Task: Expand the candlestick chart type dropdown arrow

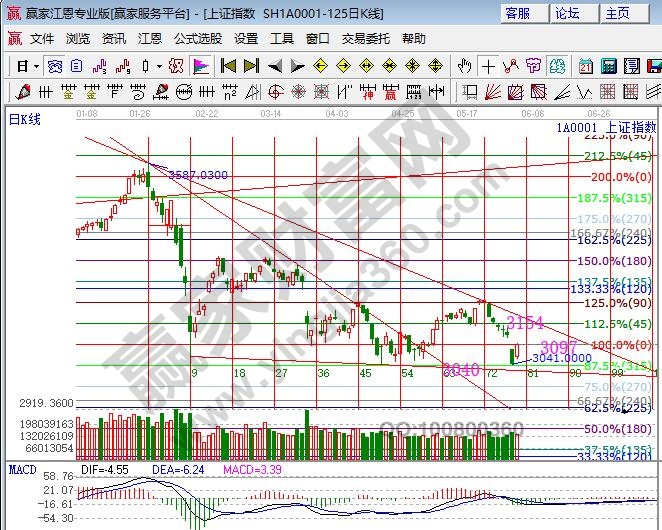Action: pyautogui.click(x=159, y=66)
